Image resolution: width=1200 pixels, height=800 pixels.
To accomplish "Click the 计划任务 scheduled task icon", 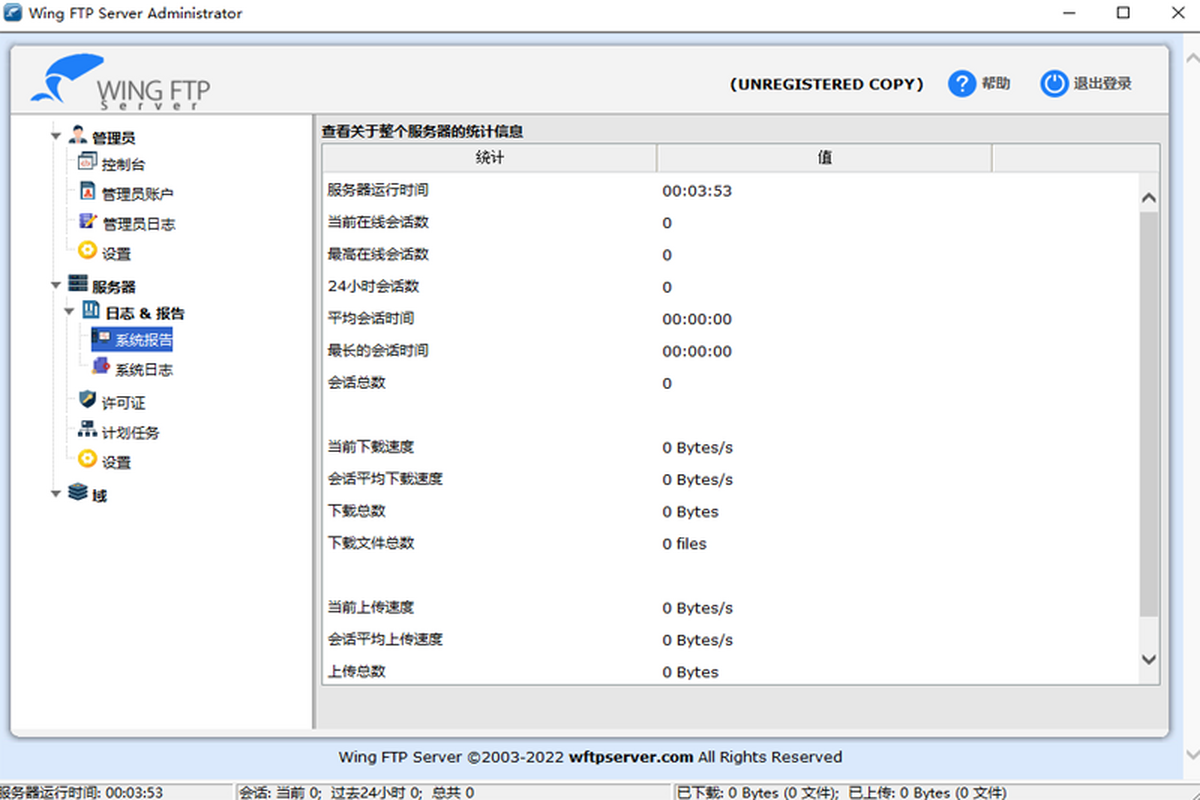I will (87, 431).
